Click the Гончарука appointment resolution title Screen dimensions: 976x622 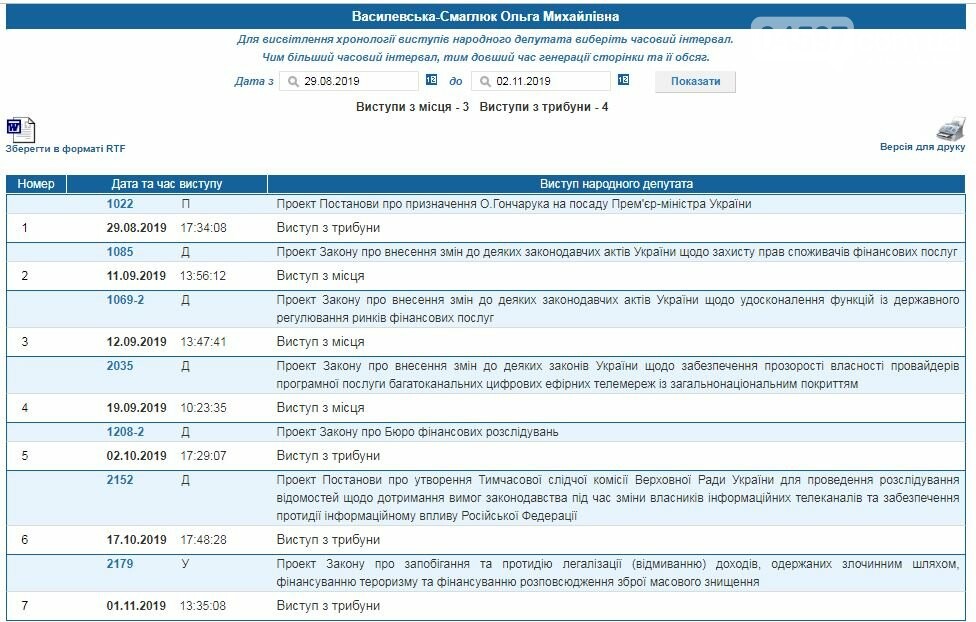coord(514,204)
